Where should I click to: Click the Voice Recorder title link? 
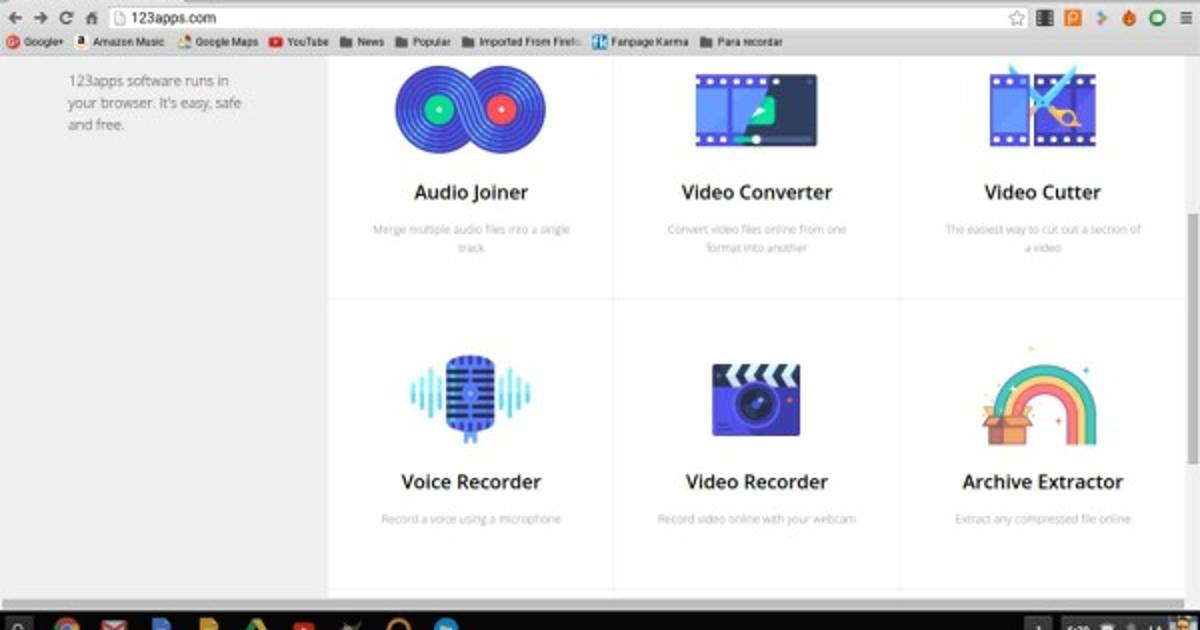(x=470, y=482)
